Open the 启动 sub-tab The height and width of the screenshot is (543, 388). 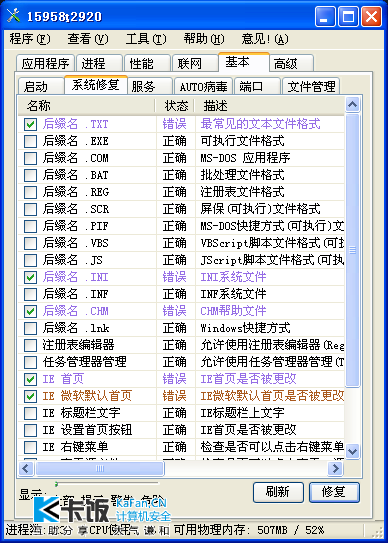click(41, 86)
